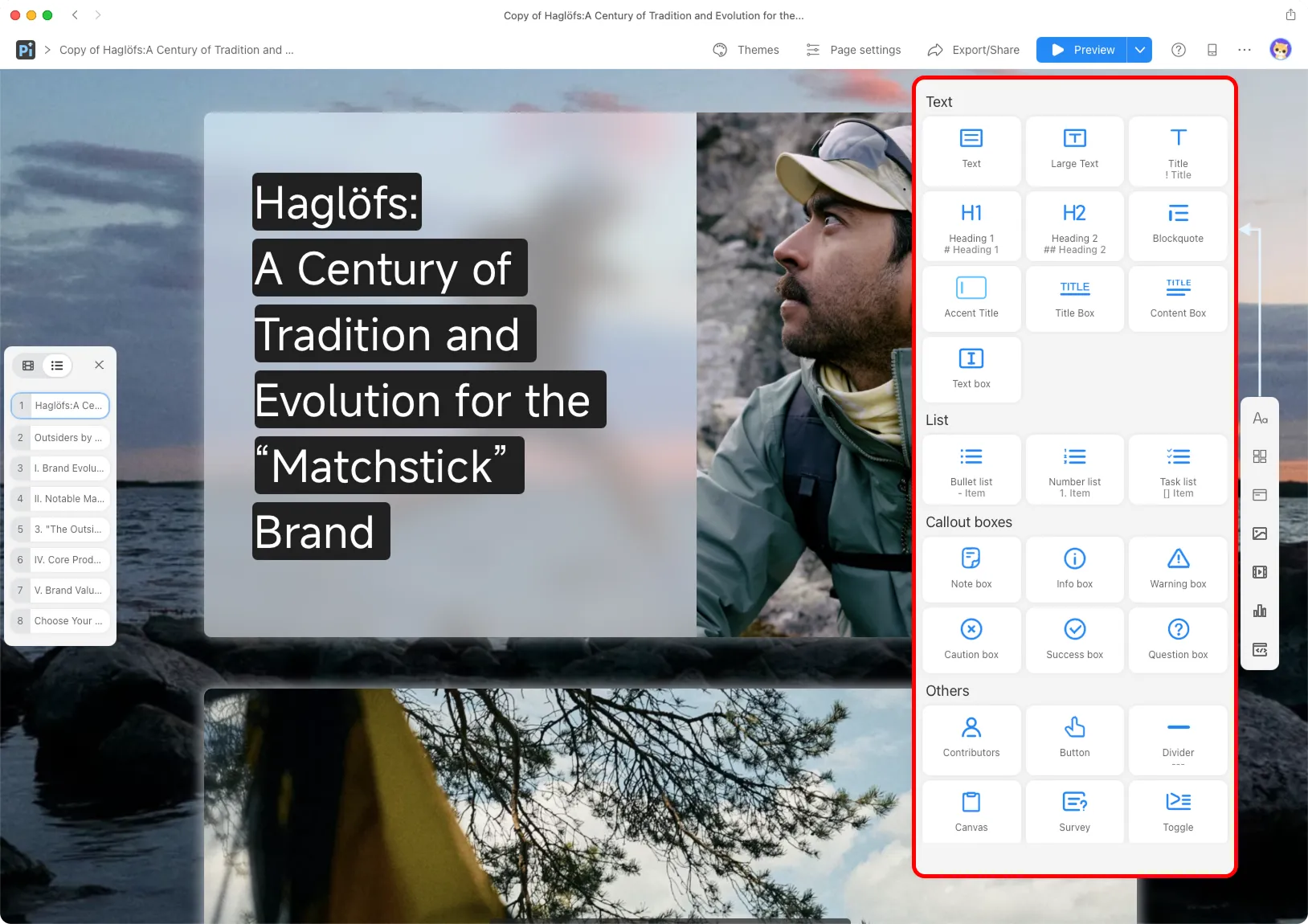Viewport: 1308px width, 924px height.
Task: Add a Heading 2 block
Action: click(x=1074, y=226)
